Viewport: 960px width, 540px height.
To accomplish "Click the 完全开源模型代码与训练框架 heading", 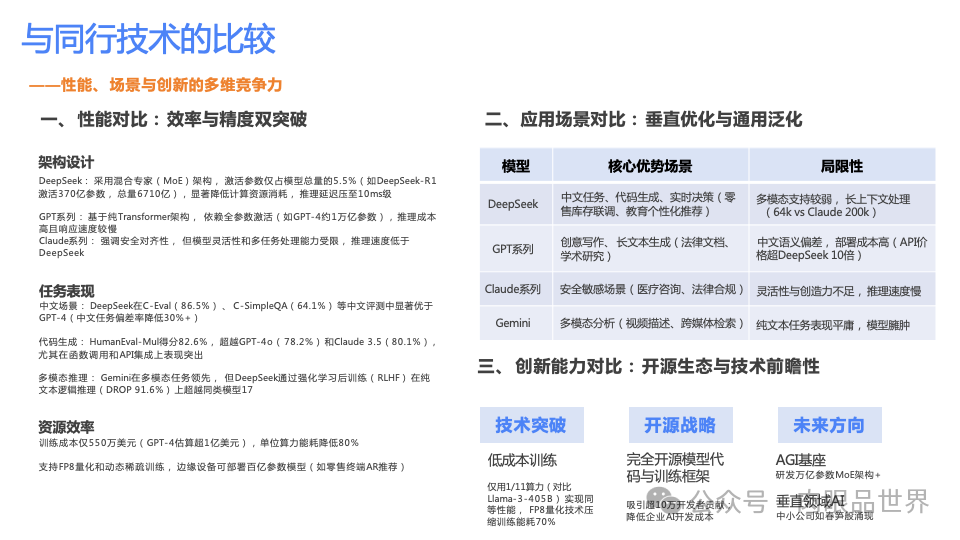I will tap(675, 468).
